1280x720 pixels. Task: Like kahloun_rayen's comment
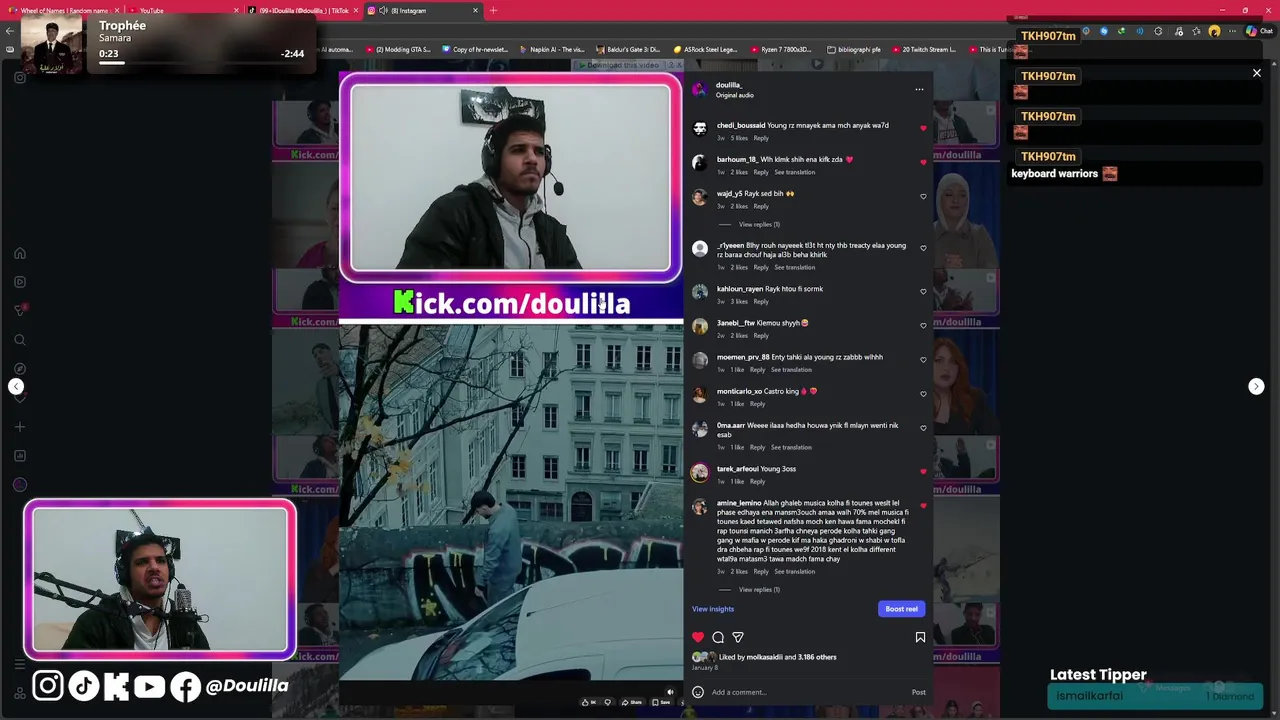coord(923,292)
